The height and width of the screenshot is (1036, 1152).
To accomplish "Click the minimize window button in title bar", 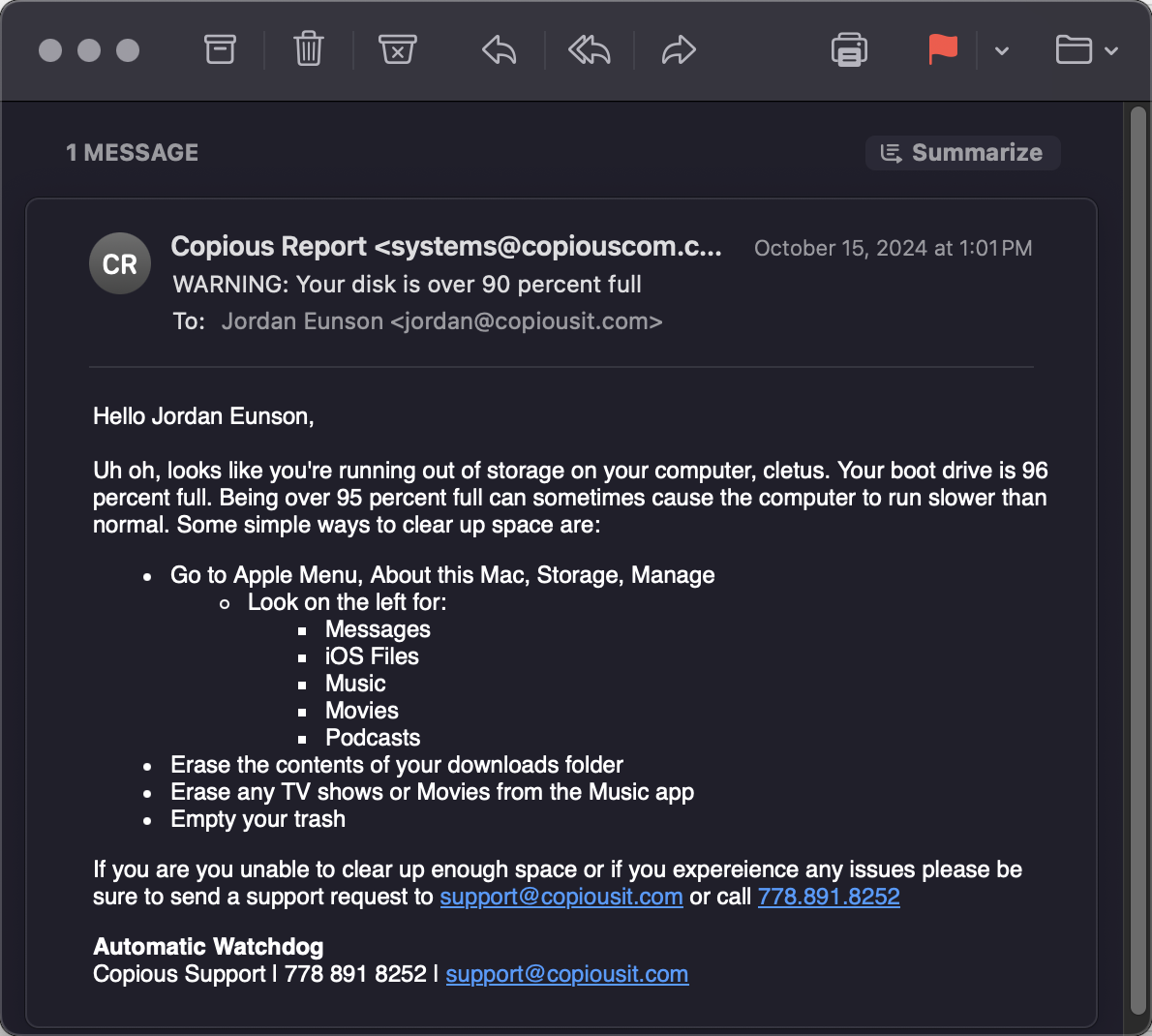I will (x=89, y=50).
